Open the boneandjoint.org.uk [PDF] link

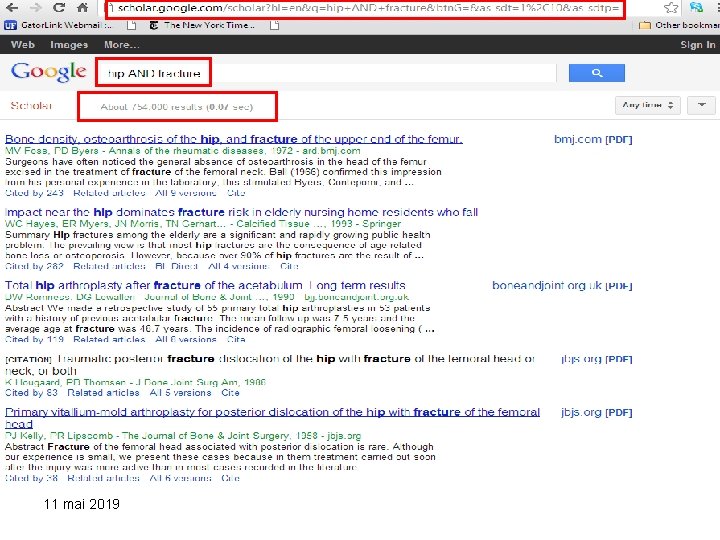pyautogui.click(x=562, y=286)
